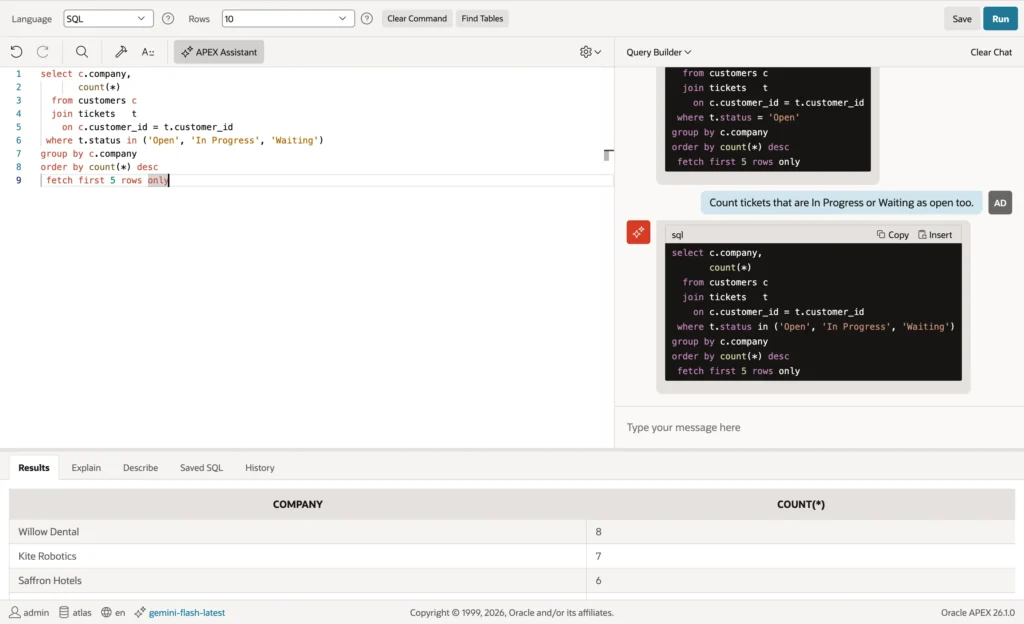Open the find magnifier tool
The image size is (1024, 624).
(x=82, y=52)
